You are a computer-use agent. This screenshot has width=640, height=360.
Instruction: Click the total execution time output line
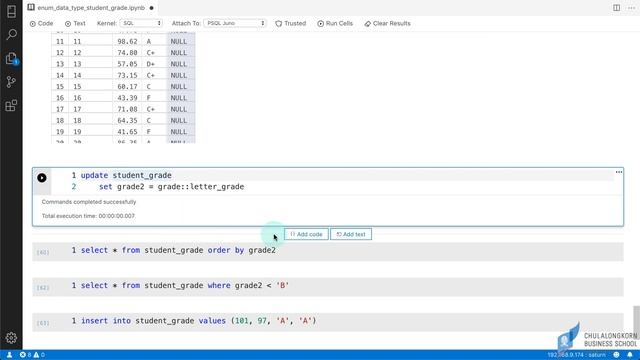tap(88, 216)
